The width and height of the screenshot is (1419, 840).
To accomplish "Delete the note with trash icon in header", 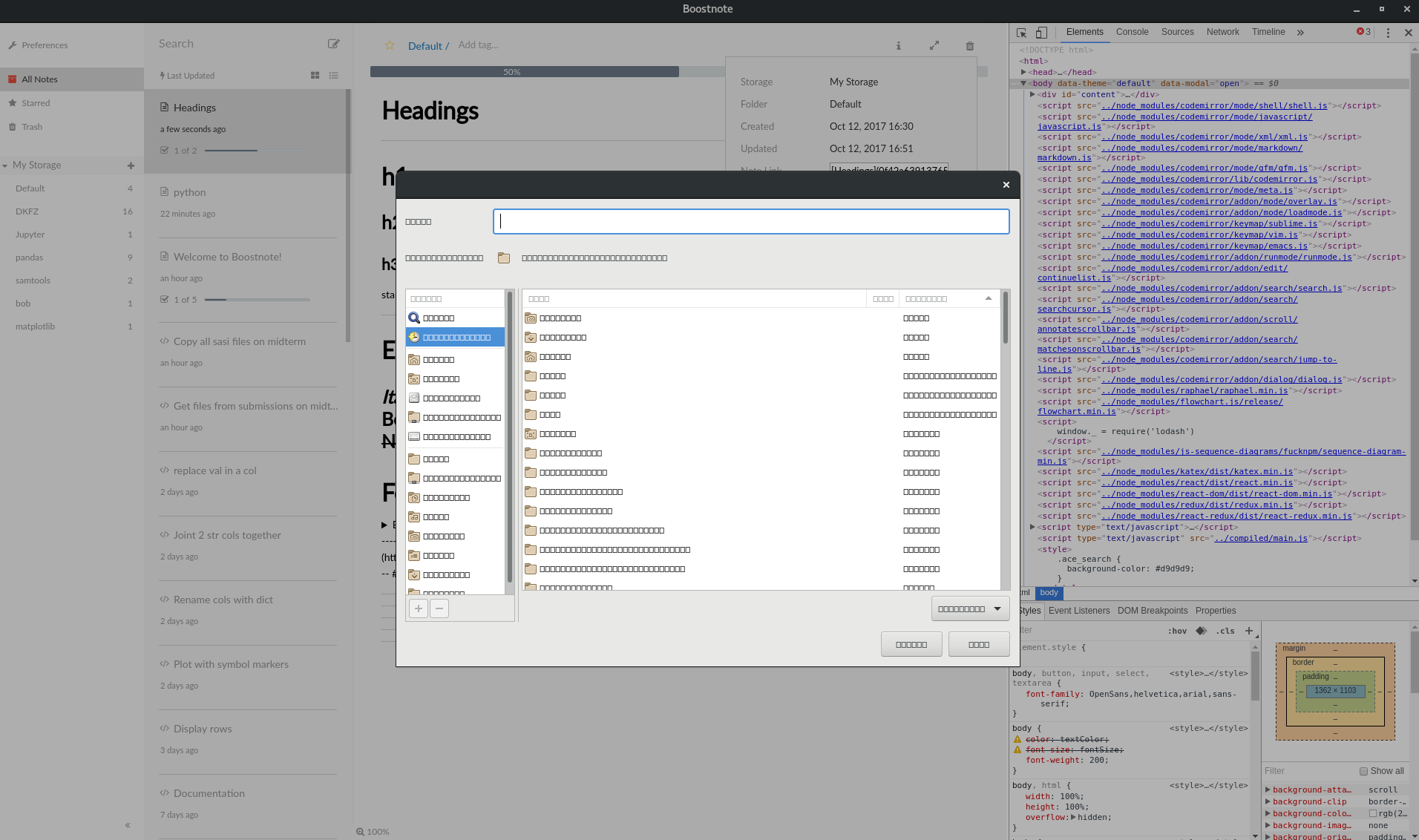I will pyautogui.click(x=969, y=46).
